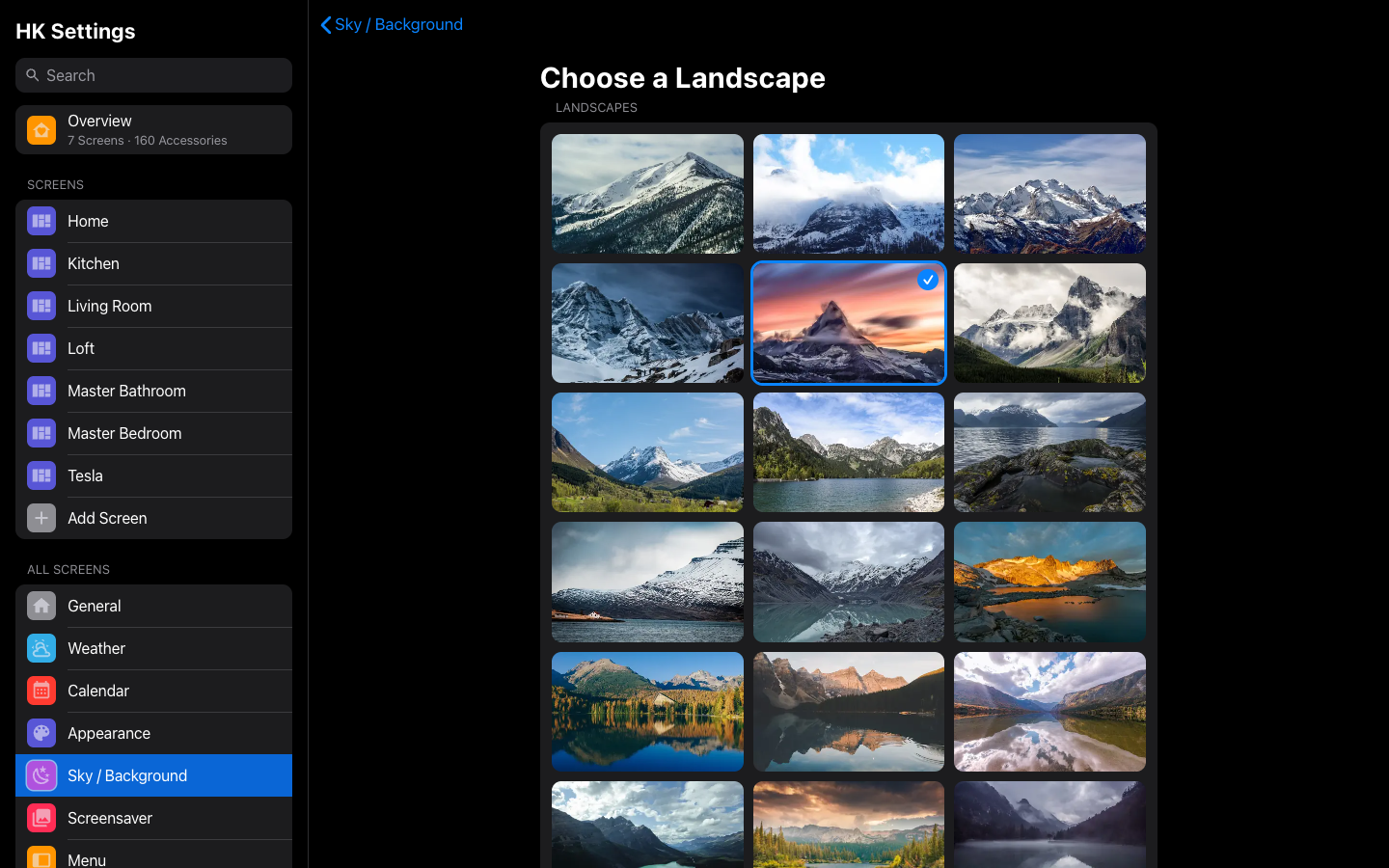Viewport: 1389px width, 868px height.
Task: Click the Screensaver photos icon
Action: pos(41,818)
